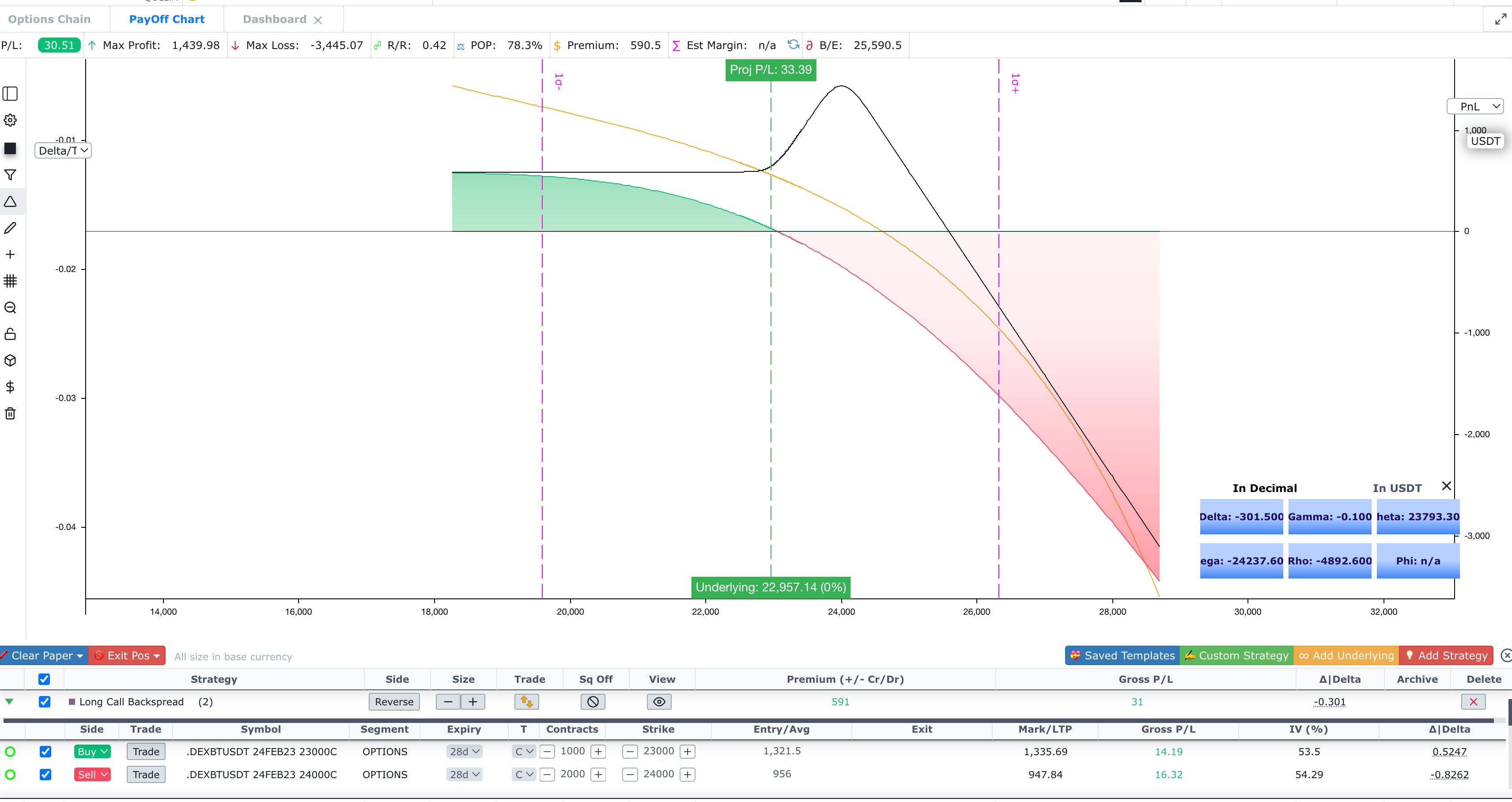Click the zoom out magnifier icon

tap(10, 308)
